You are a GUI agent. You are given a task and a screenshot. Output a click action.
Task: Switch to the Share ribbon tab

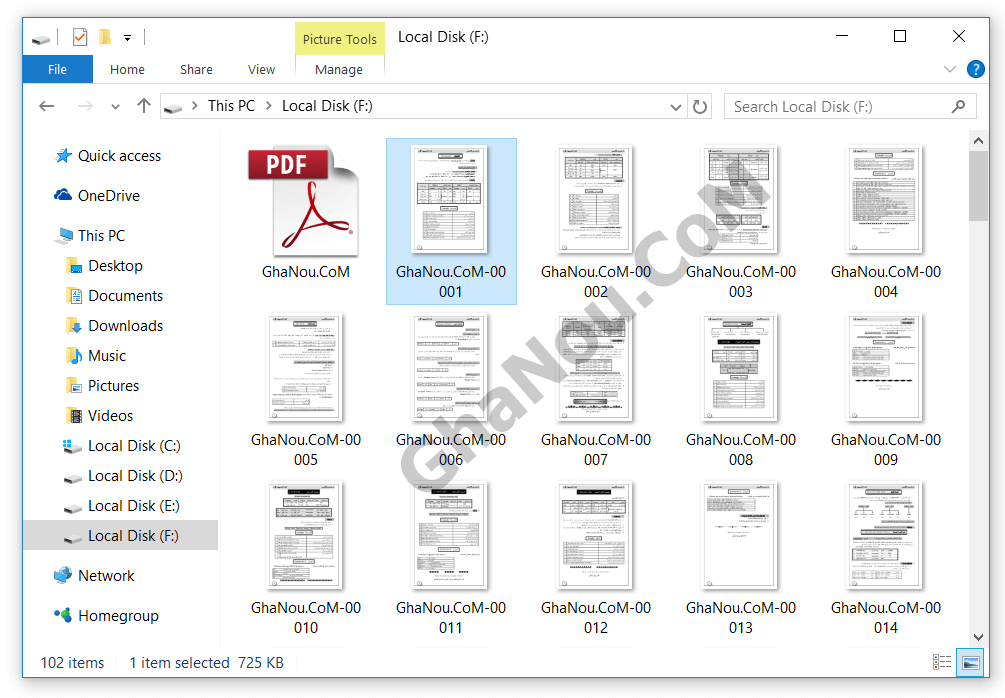[x=196, y=69]
